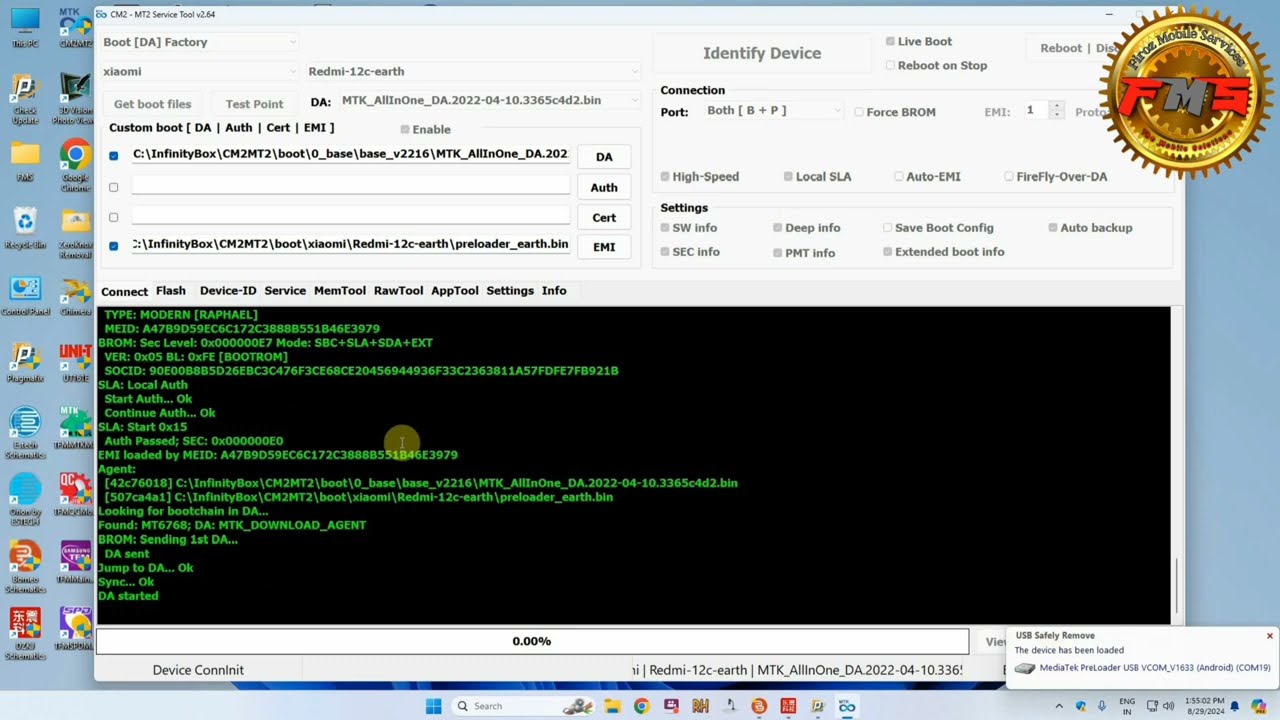This screenshot has width=1280, height=720.
Task: Open the xiaomi brand dropdown
Action: pyautogui.click(x=199, y=71)
